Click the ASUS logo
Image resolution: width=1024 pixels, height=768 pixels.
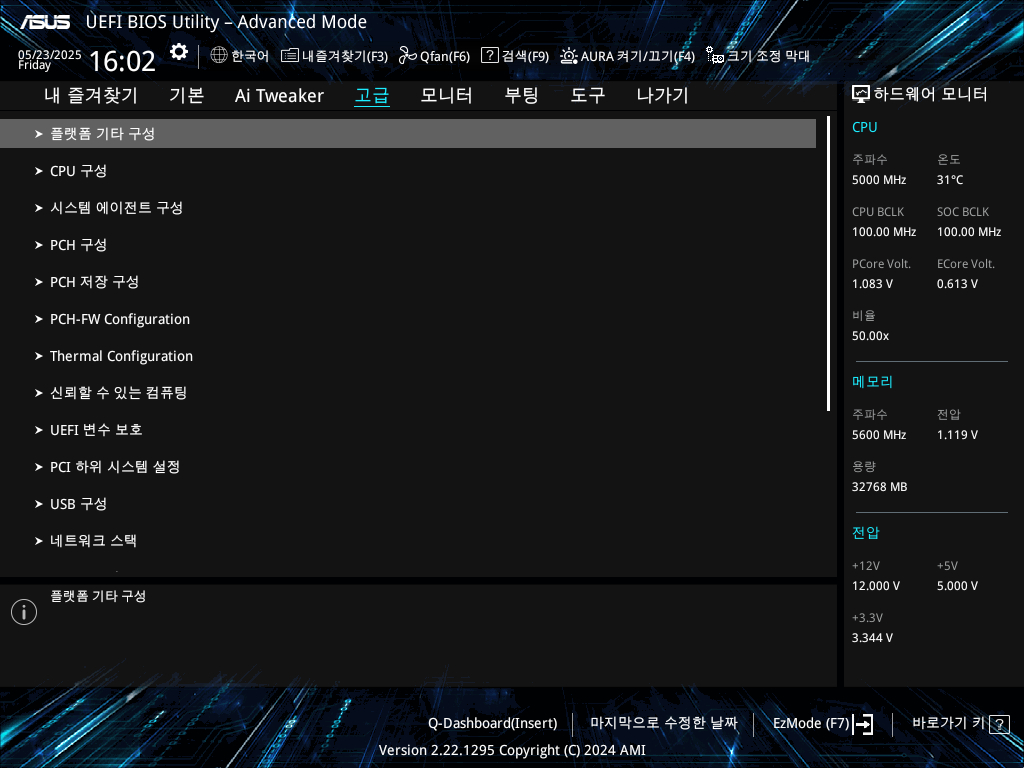pyautogui.click(x=45, y=22)
